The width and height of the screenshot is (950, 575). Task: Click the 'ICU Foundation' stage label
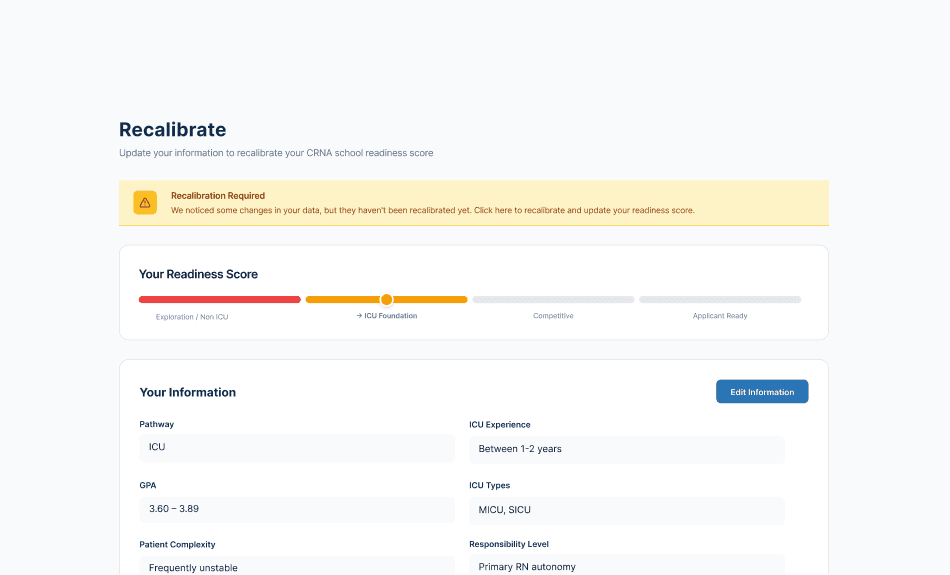tap(387, 316)
